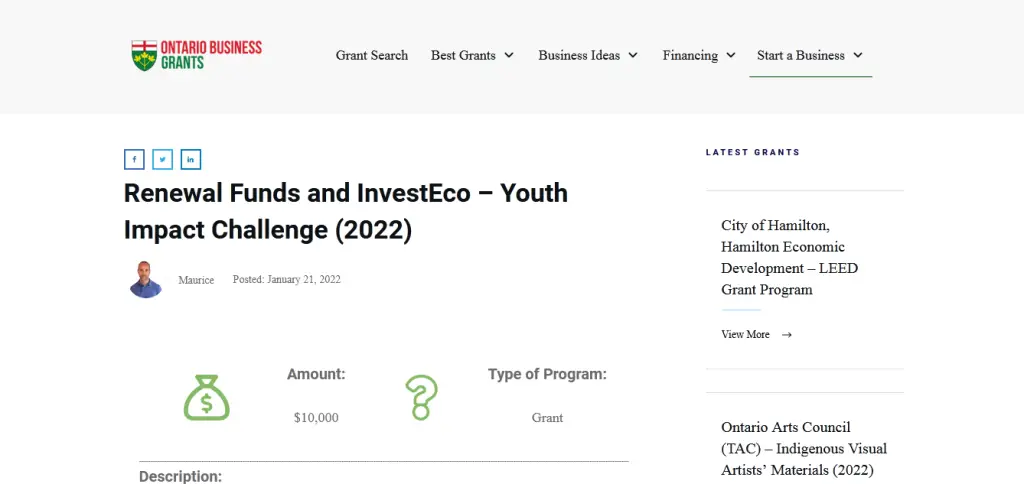Screen dimensions: 1024x484
Task: Click the green question mark icon
Action: (421, 397)
